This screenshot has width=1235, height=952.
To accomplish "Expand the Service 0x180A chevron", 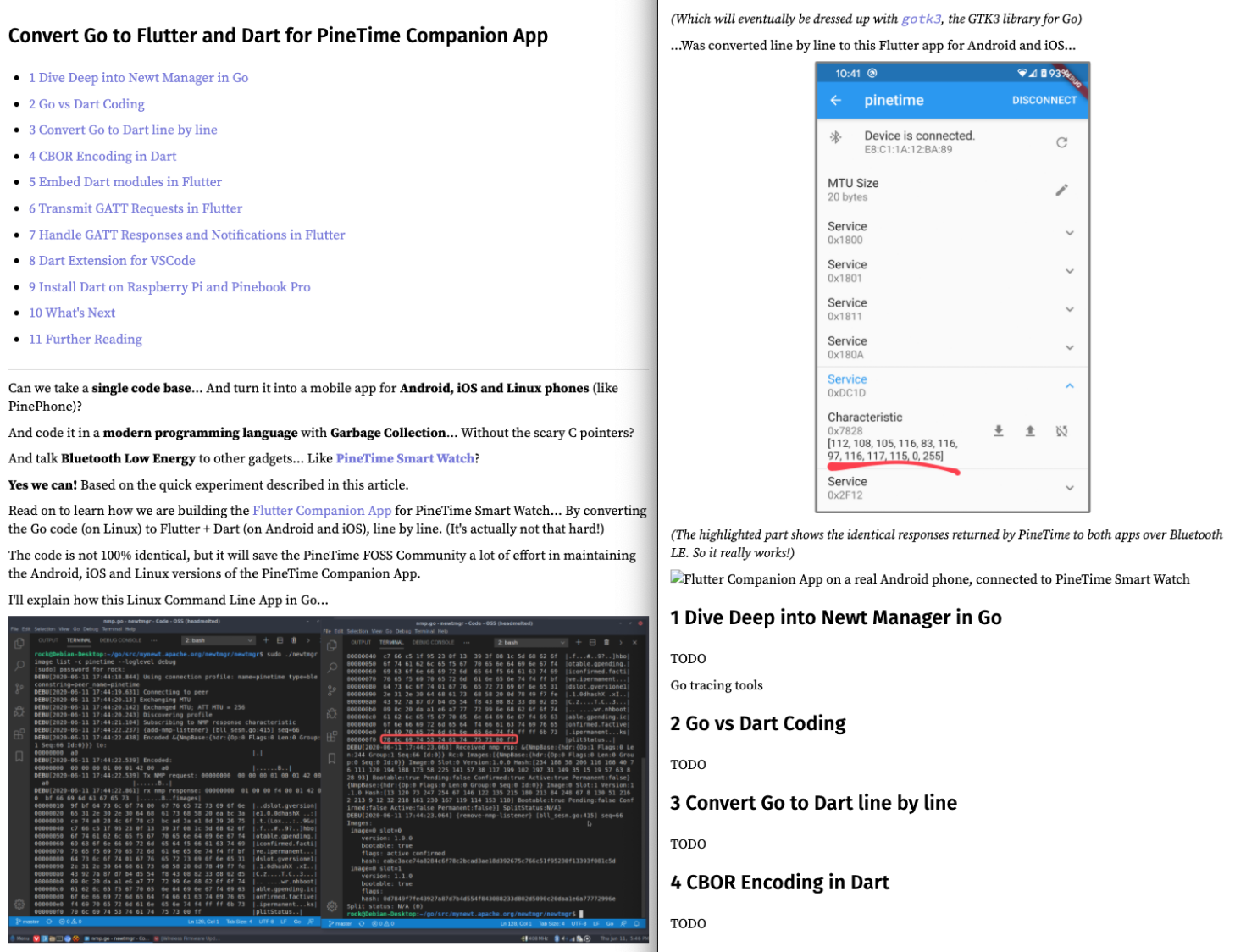I will coord(1070,347).
